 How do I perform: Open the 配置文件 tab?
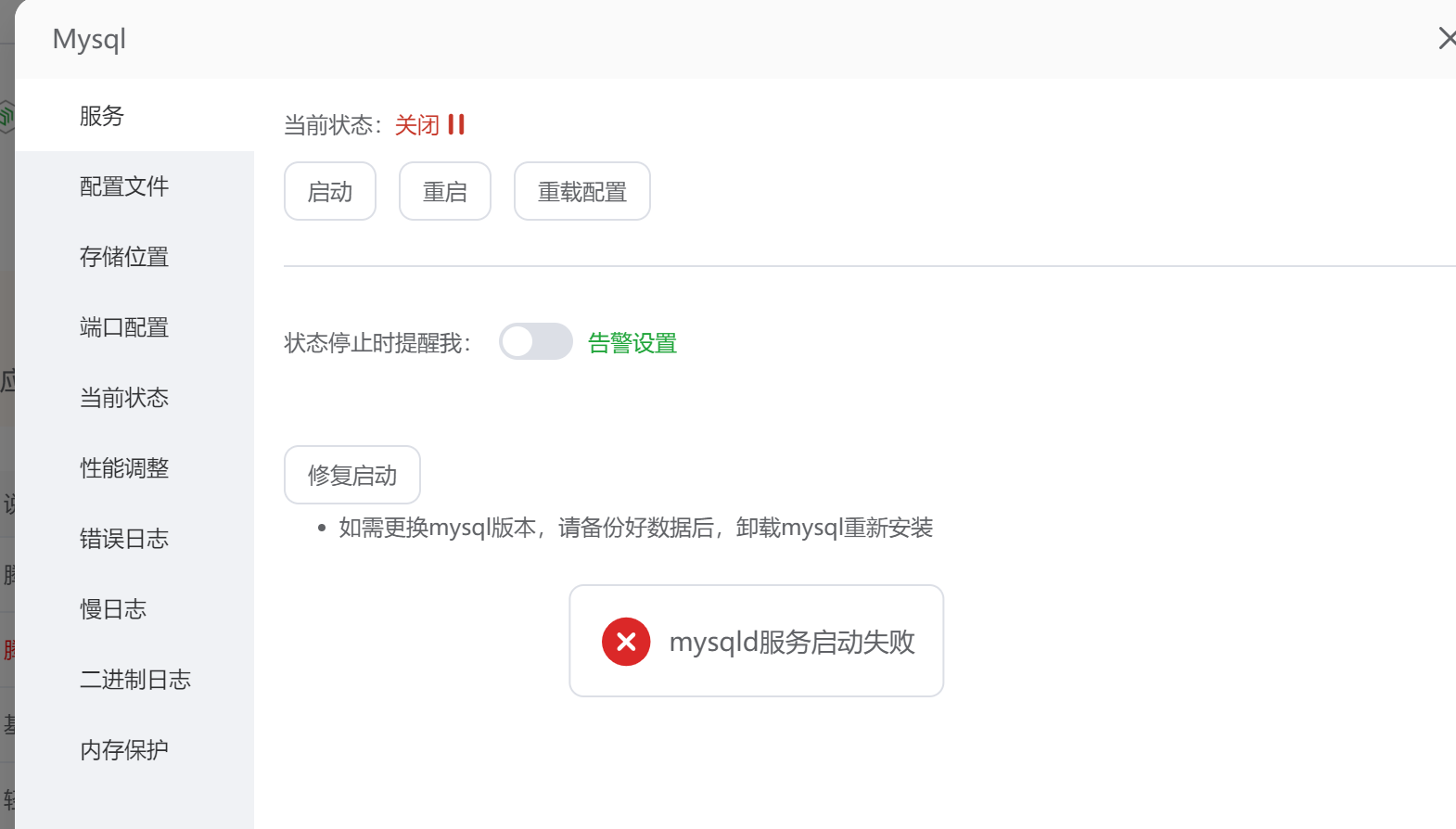click(134, 186)
